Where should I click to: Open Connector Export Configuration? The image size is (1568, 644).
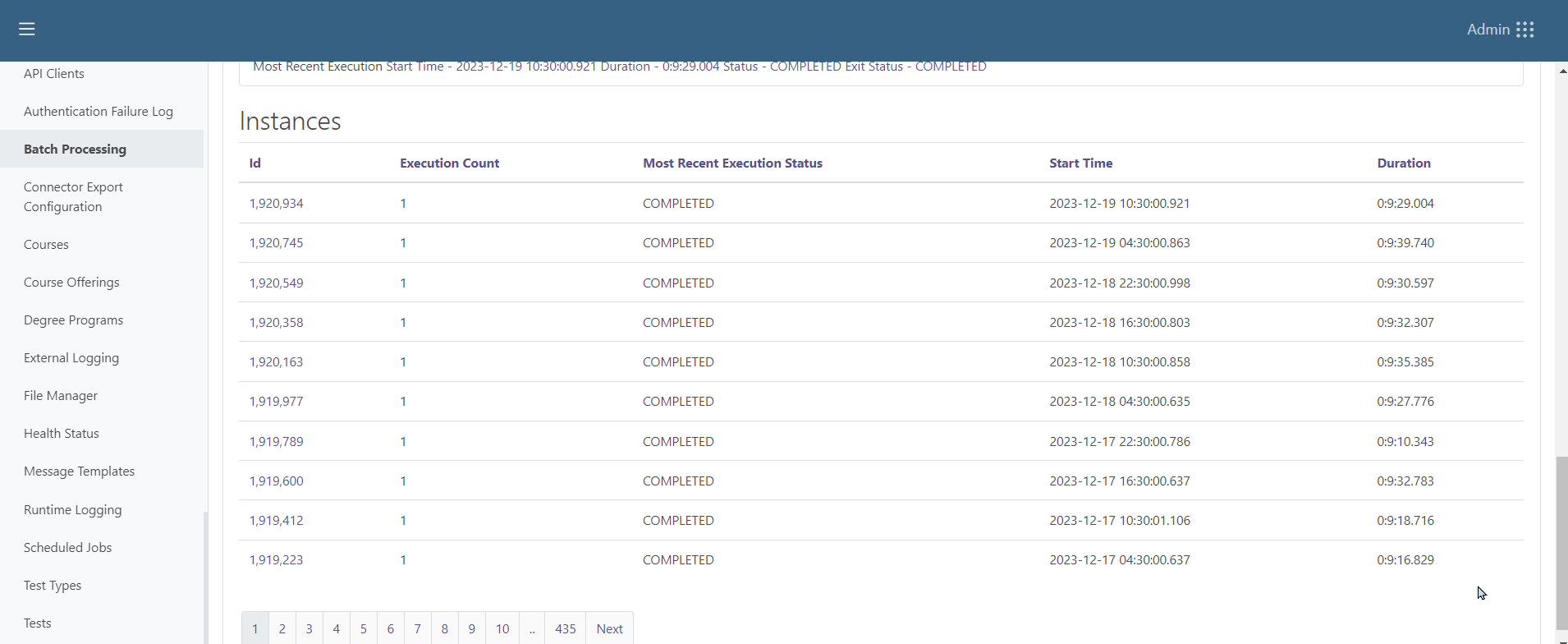[73, 197]
